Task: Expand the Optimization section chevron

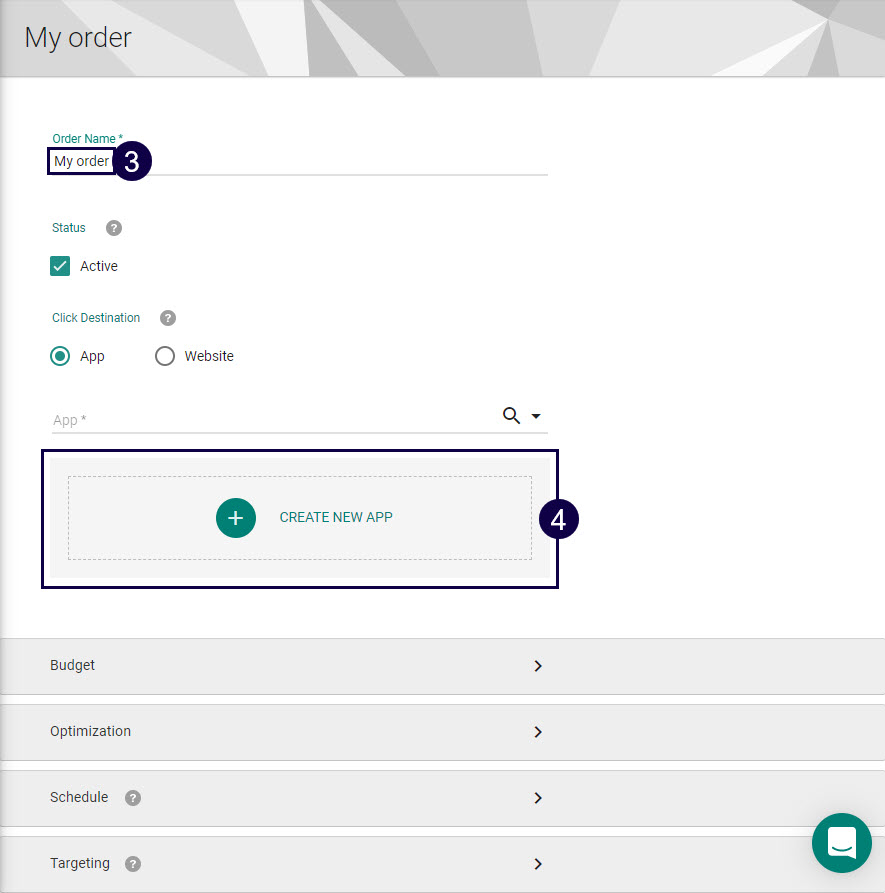Action: click(x=538, y=732)
